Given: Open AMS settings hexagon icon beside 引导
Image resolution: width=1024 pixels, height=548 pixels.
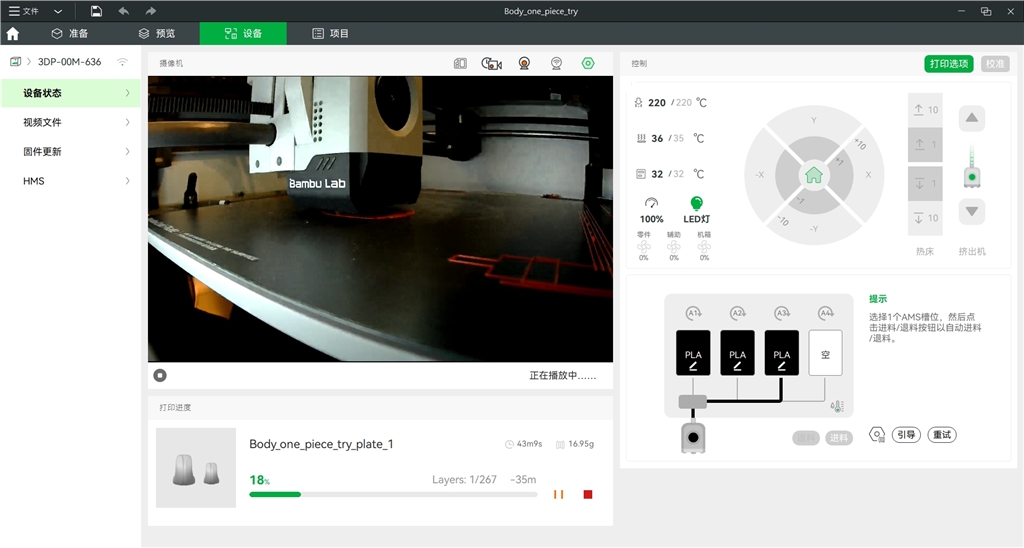Looking at the screenshot, I should 877,435.
